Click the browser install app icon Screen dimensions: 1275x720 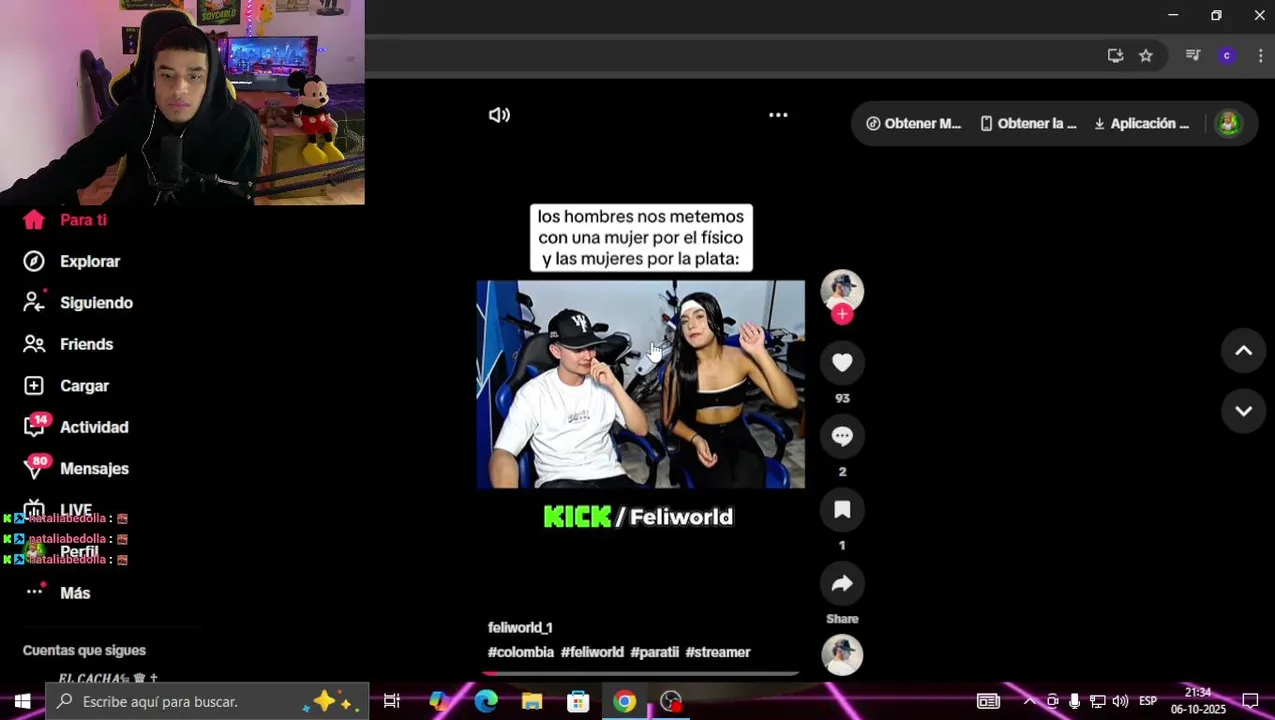click(1115, 56)
